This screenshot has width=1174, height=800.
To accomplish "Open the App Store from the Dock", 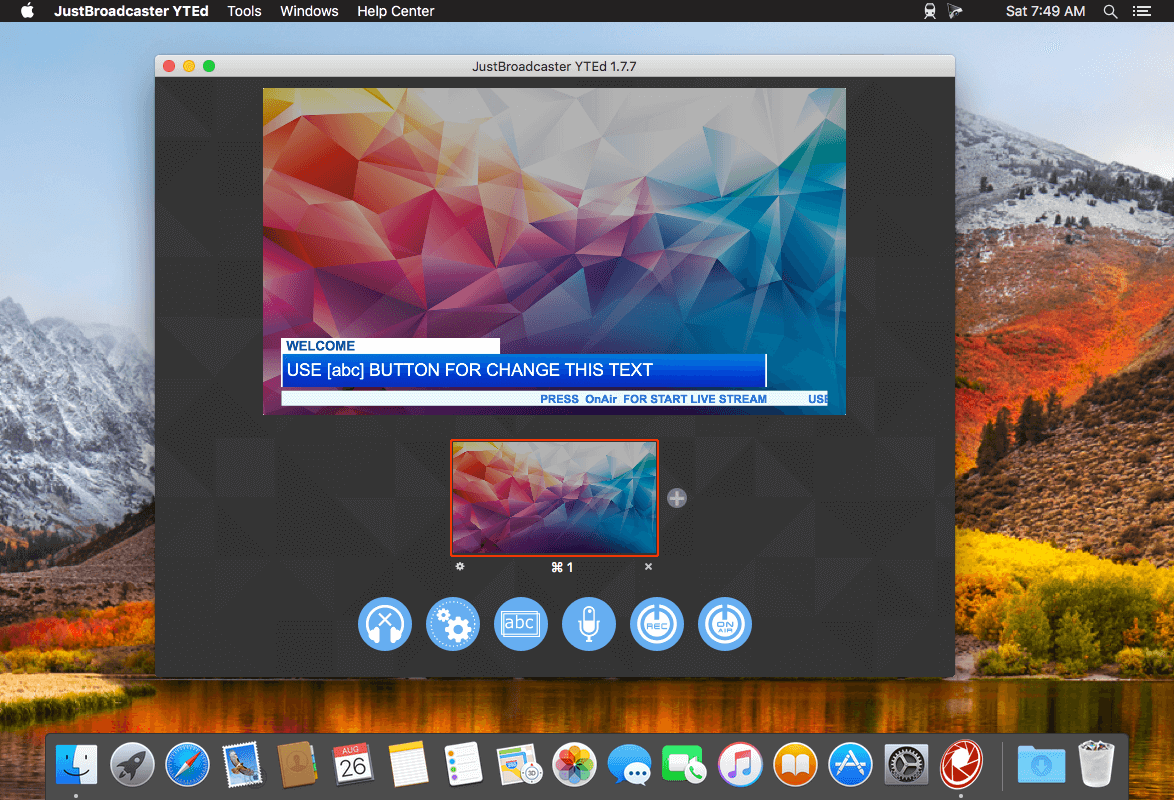I will [x=851, y=765].
